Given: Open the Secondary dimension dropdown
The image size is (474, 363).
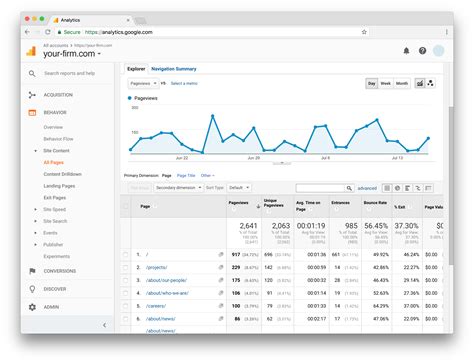Looking at the screenshot, I should [178, 188].
